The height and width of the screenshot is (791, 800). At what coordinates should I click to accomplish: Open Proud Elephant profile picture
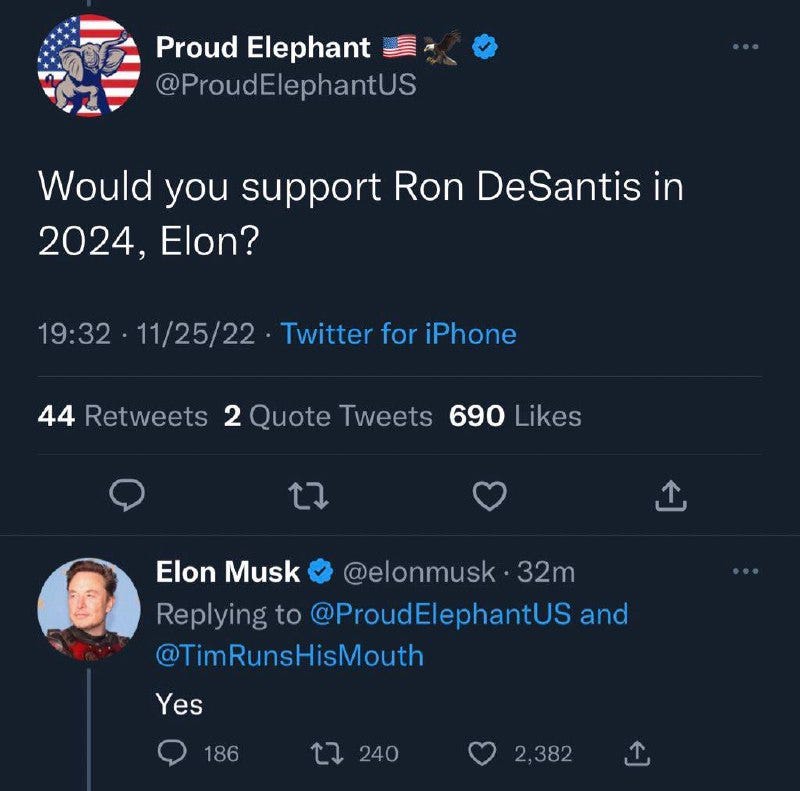tap(89, 66)
